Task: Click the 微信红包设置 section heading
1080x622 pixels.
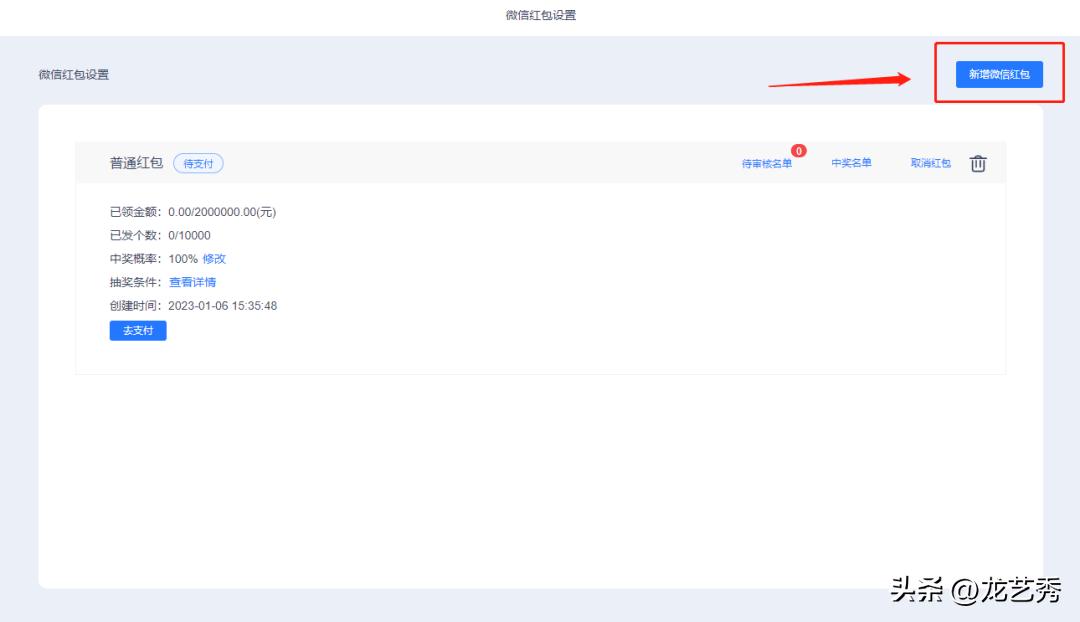Action: [x=74, y=74]
